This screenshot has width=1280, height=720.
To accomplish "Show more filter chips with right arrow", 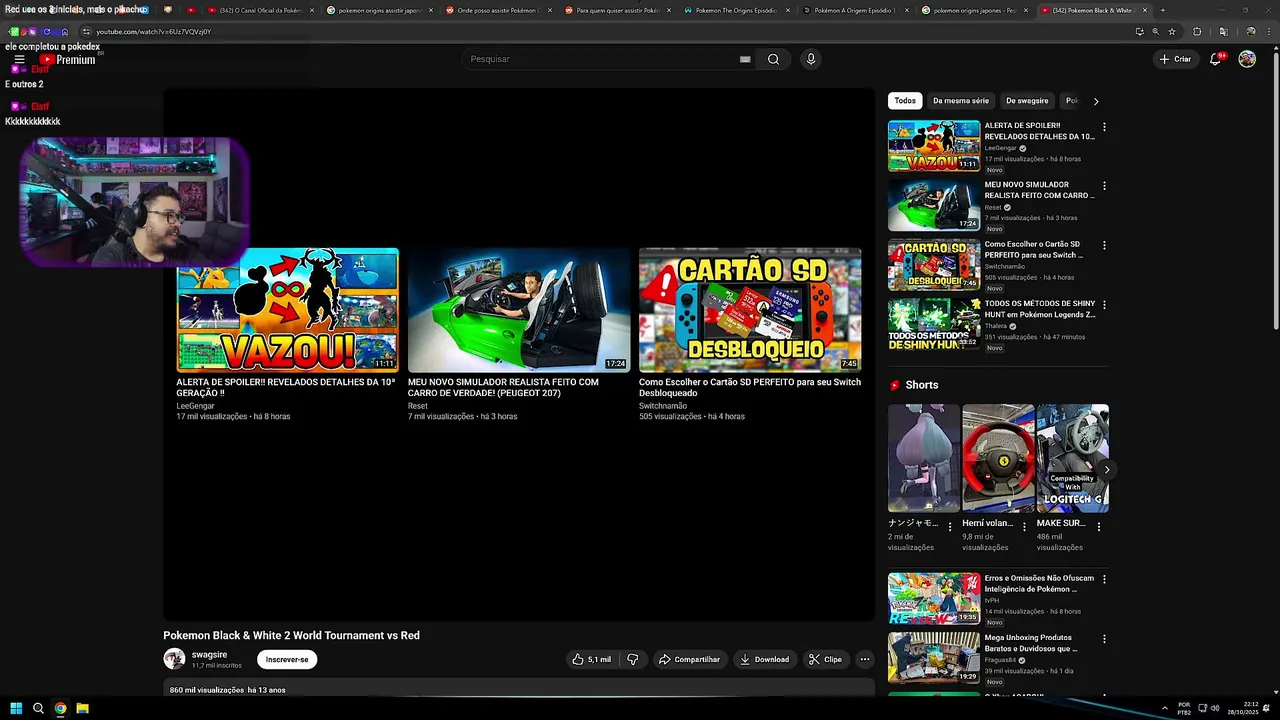I will point(1096,101).
